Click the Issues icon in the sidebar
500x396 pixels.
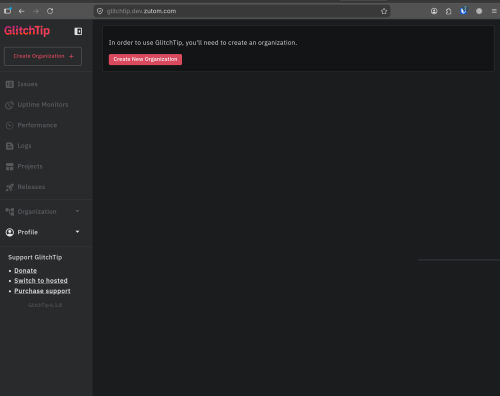tap(10, 84)
